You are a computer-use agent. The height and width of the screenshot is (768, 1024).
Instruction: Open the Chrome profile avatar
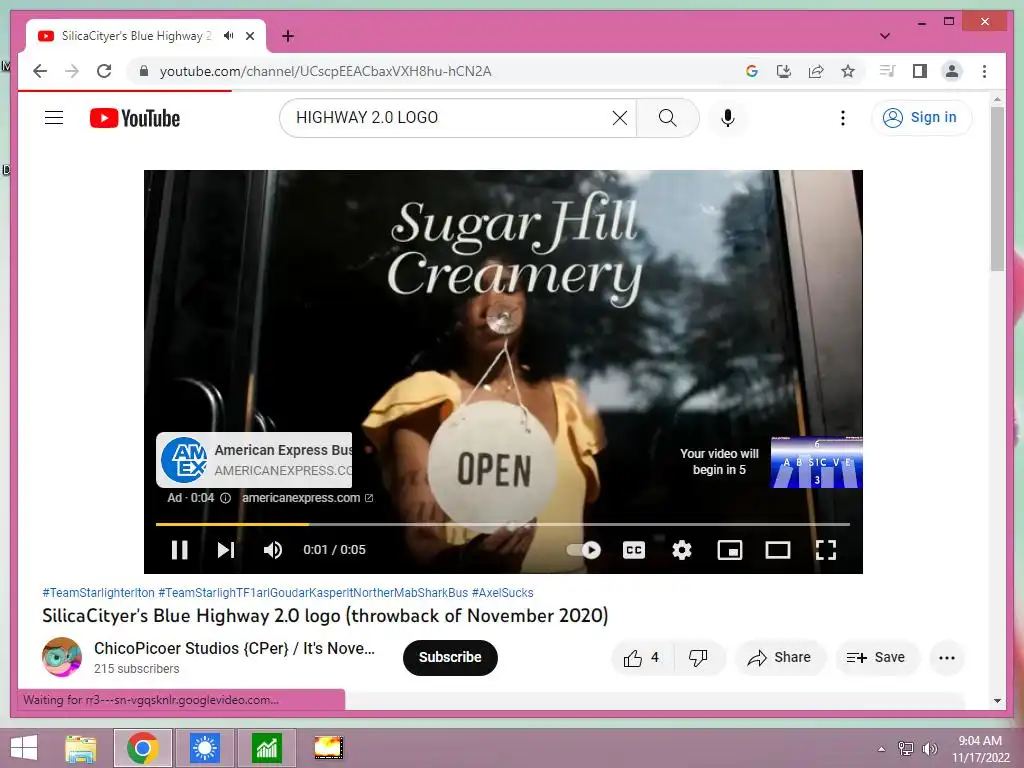click(x=952, y=71)
